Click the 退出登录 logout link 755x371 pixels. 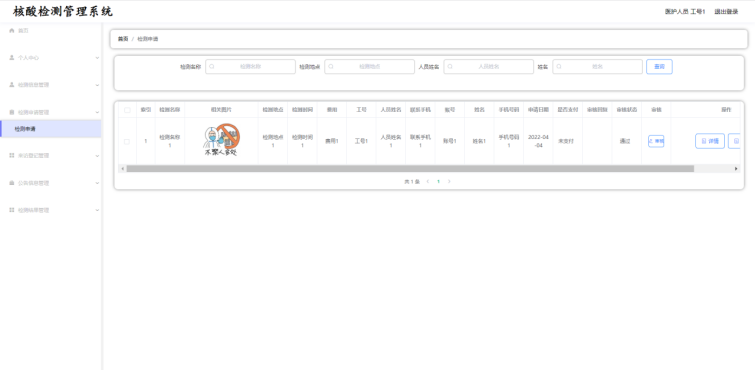pyautogui.click(x=726, y=12)
